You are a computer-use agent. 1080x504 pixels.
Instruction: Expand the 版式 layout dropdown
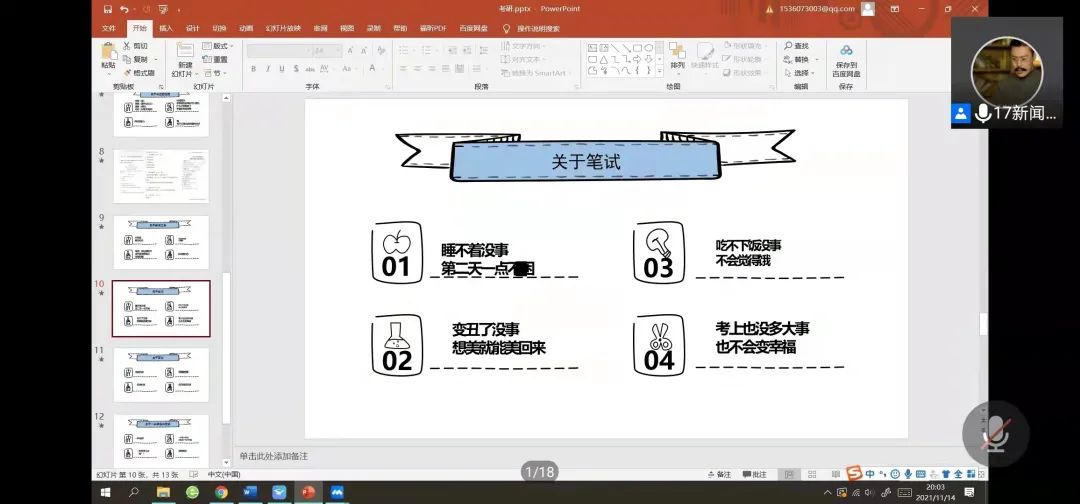(219, 45)
